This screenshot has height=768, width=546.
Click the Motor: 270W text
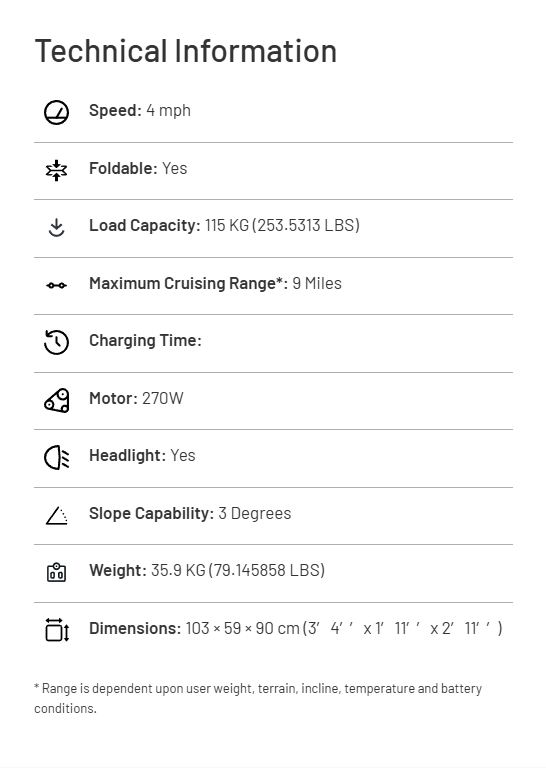(x=136, y=398)
